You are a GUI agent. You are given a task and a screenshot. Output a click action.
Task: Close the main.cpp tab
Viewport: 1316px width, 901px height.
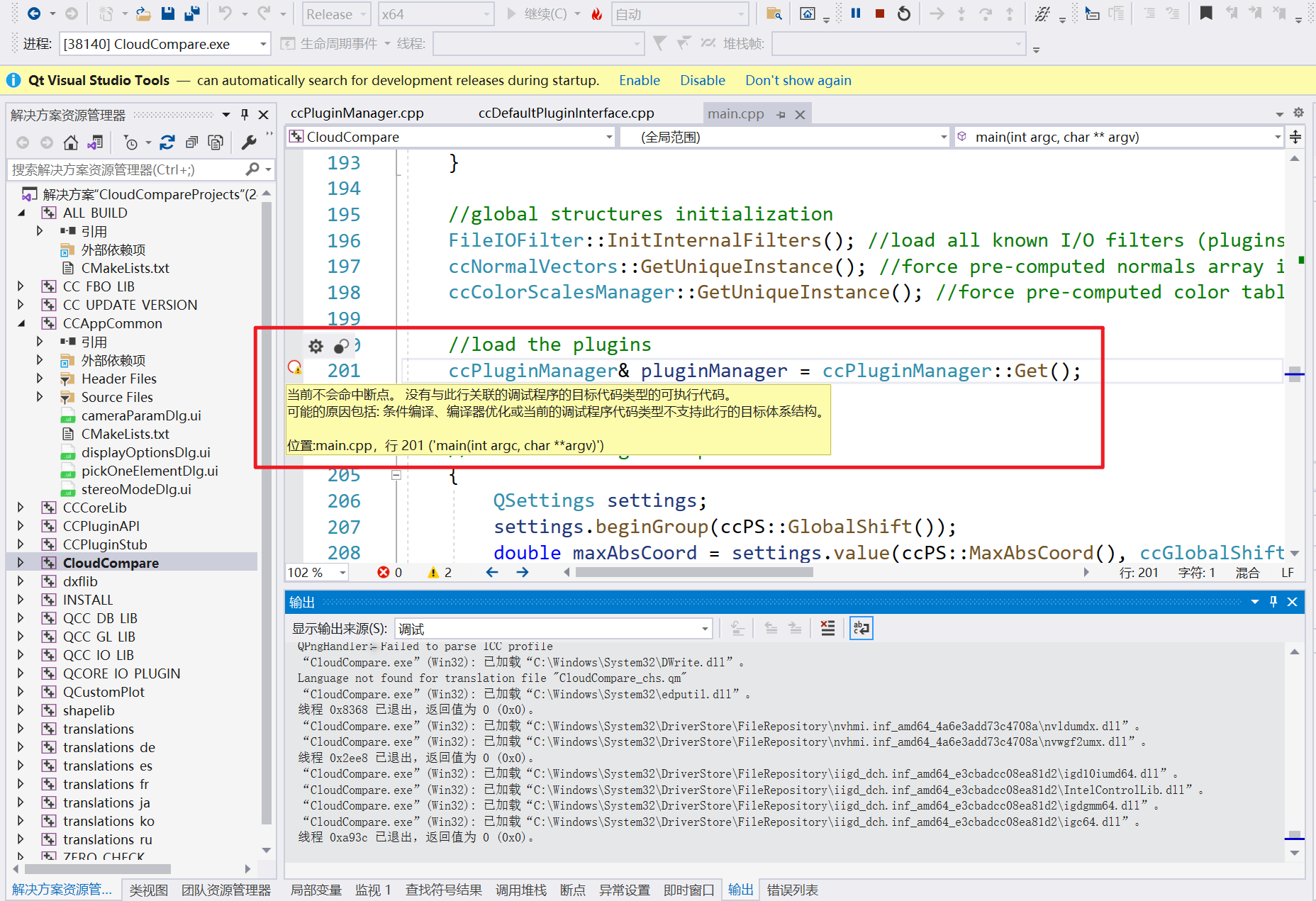[801, 114]
